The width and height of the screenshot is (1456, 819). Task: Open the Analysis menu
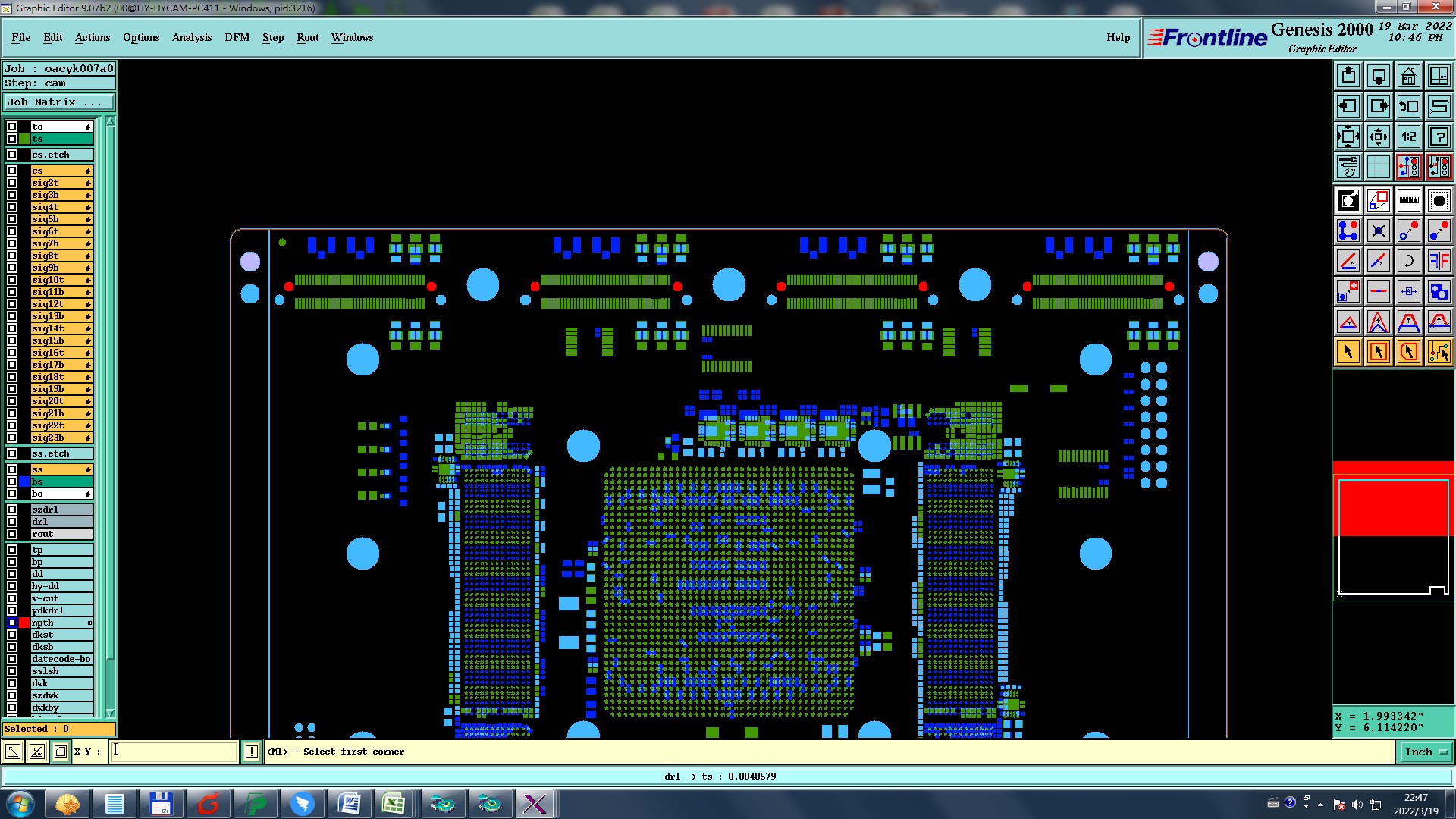[191, 37]
